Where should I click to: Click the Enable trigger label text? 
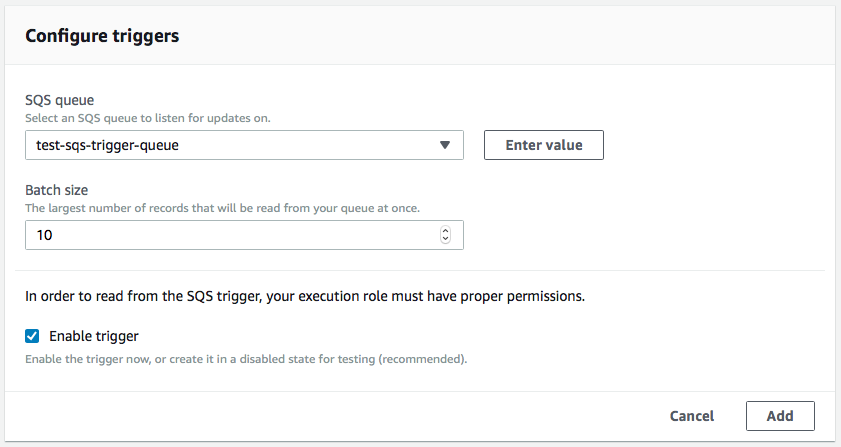click(x=94, y=336)
